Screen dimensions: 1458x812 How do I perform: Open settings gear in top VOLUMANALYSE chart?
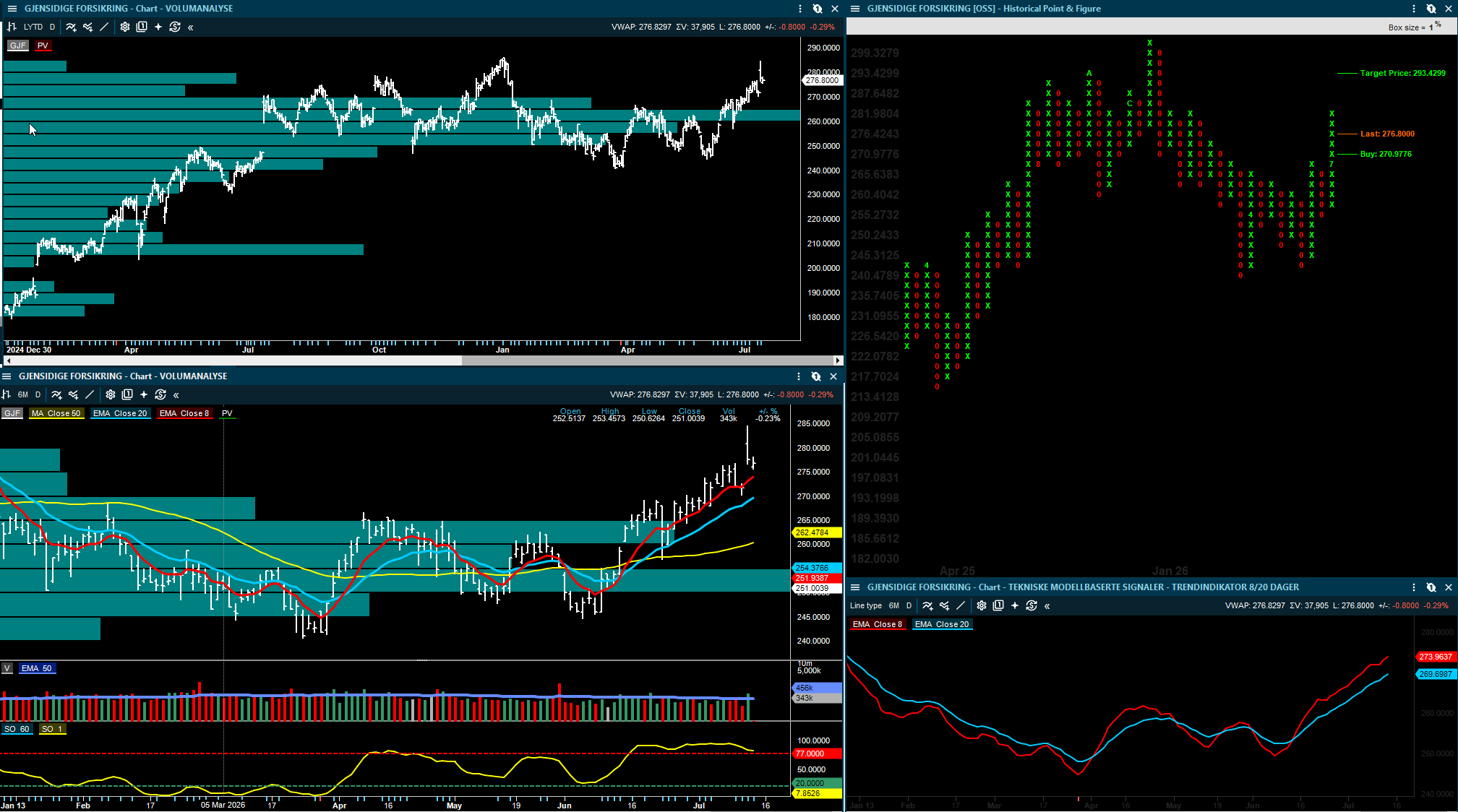(125, 27)
